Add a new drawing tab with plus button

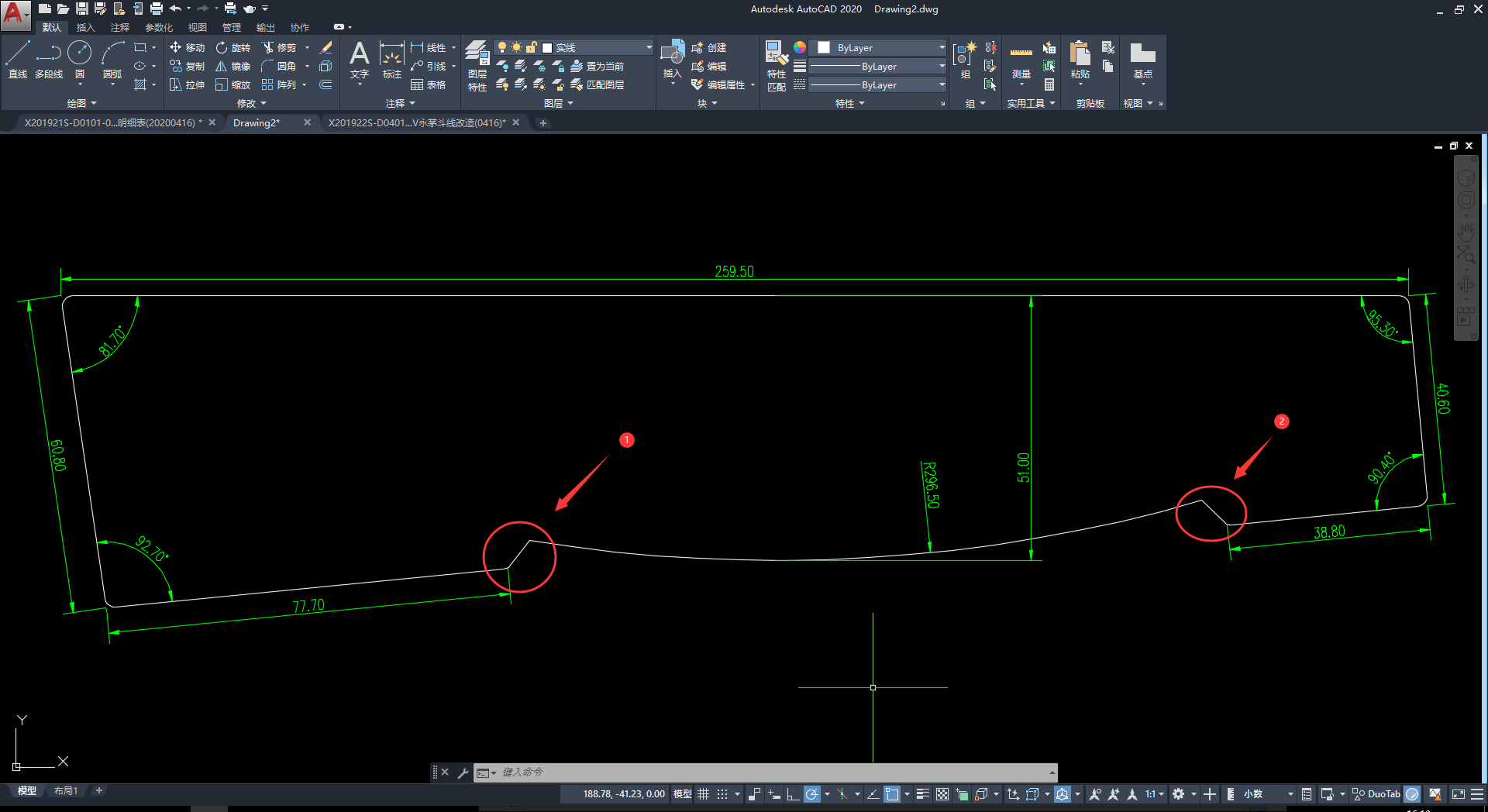coord(543,122)
